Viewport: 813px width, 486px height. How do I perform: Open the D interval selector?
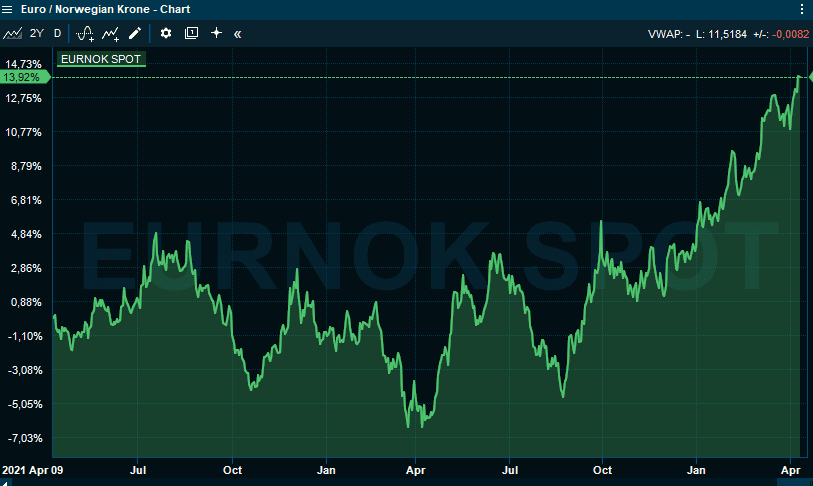[58, 34]
